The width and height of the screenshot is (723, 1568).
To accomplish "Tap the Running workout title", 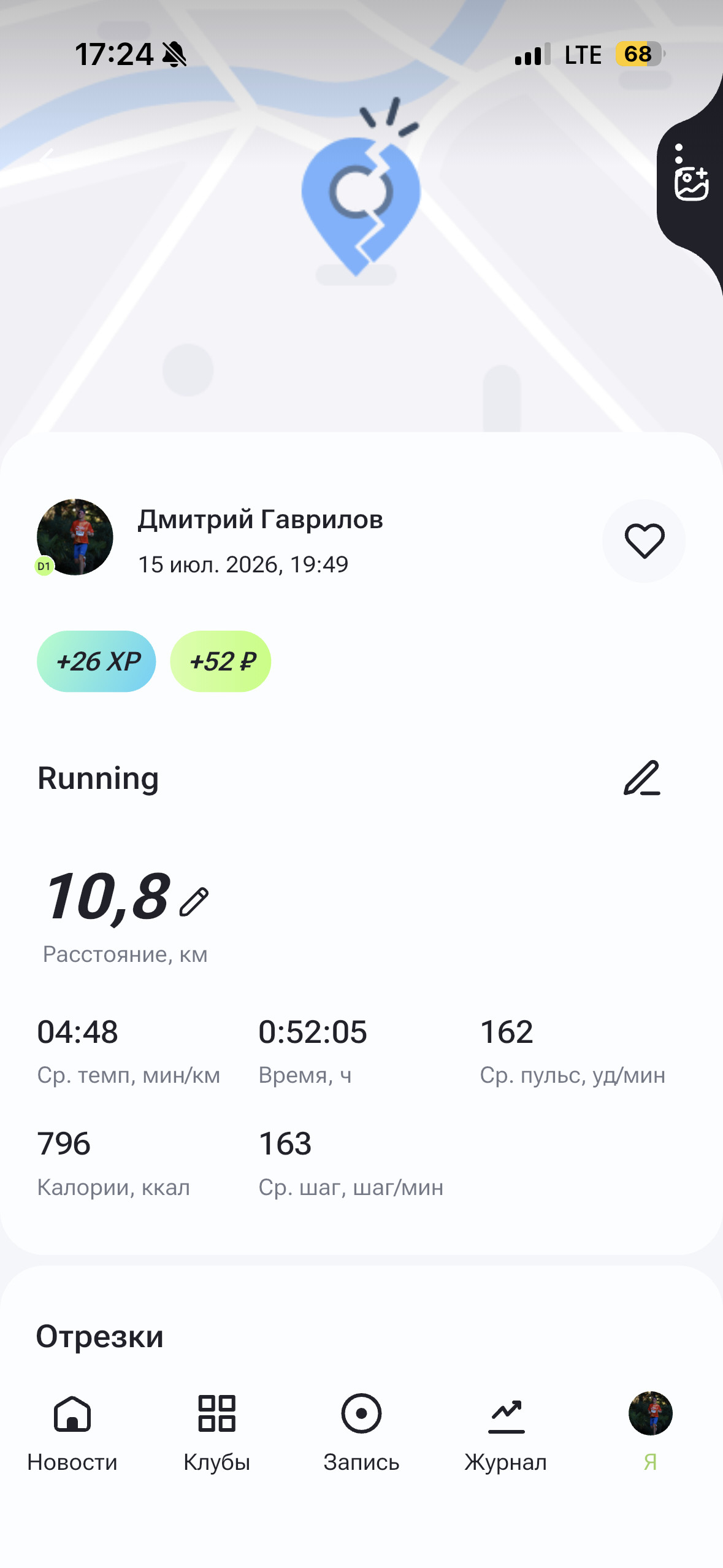I will click(98, 778).
